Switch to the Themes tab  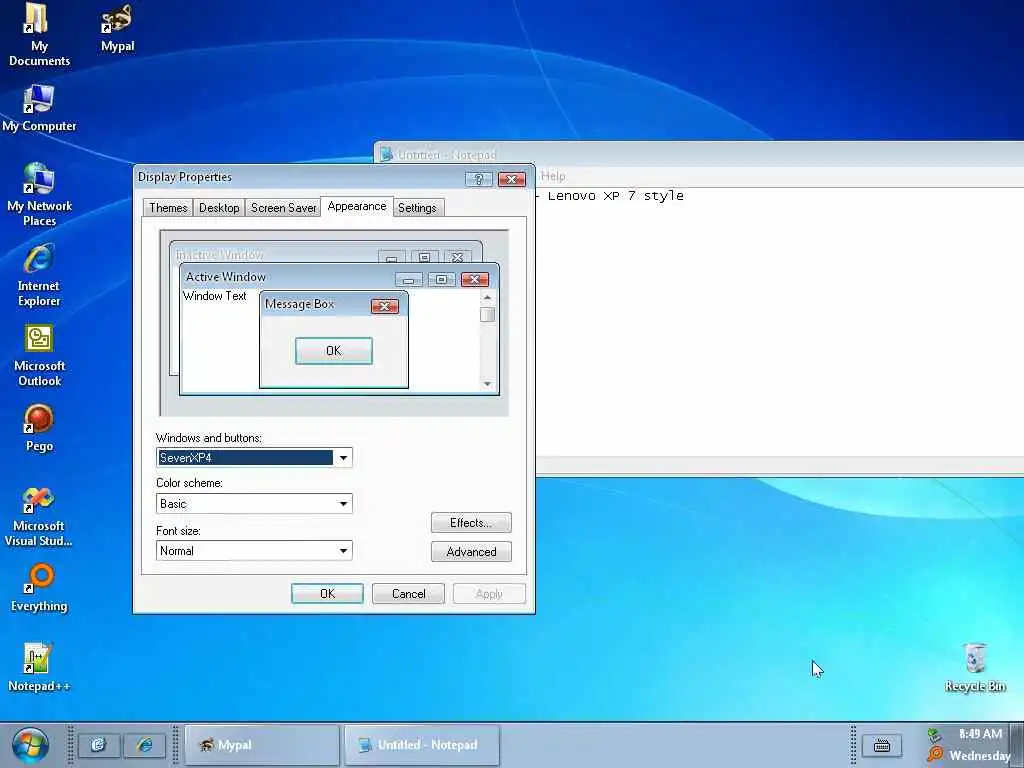[x=168, y=208]
